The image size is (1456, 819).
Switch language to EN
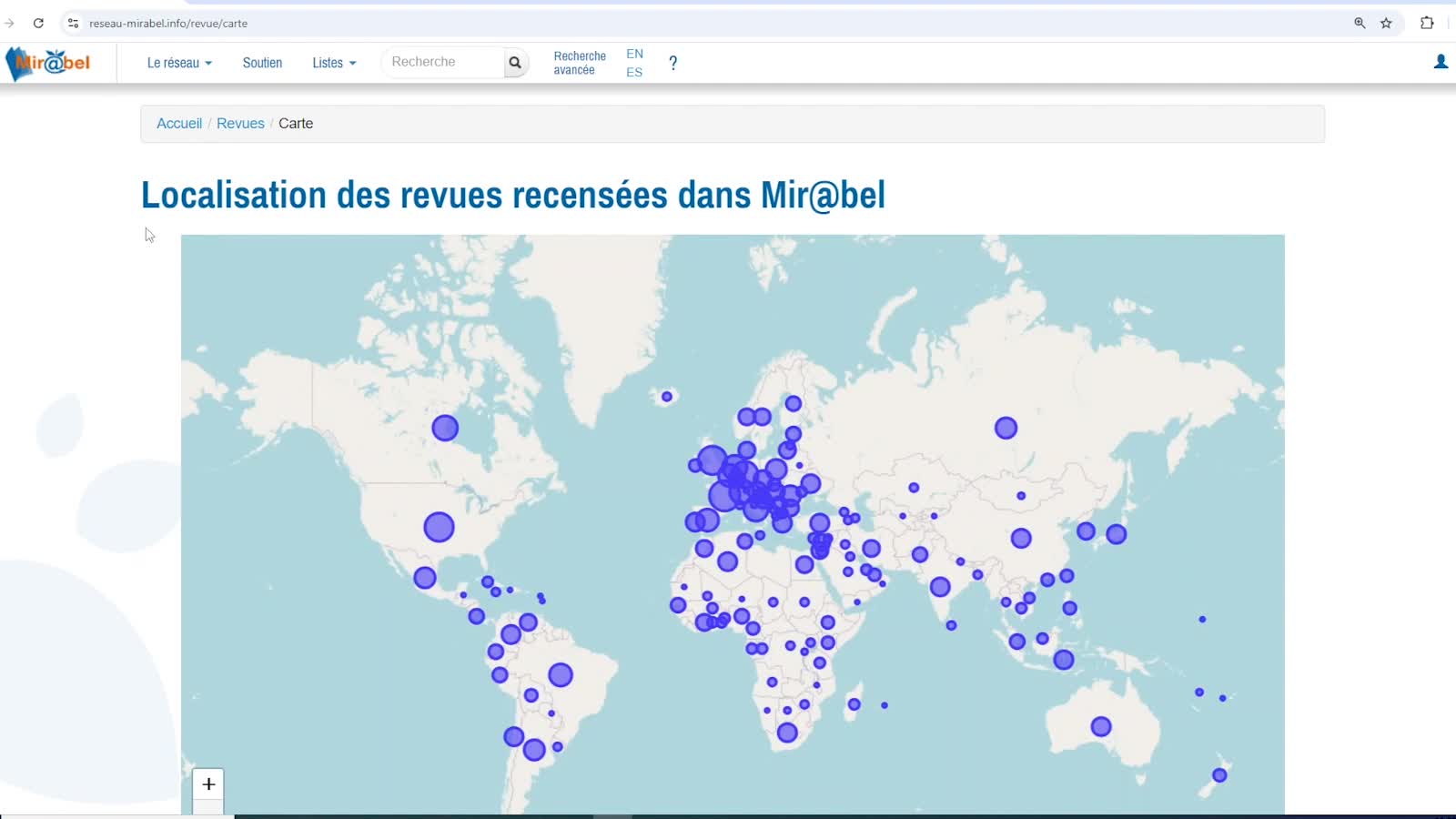(x=634, y=54)
